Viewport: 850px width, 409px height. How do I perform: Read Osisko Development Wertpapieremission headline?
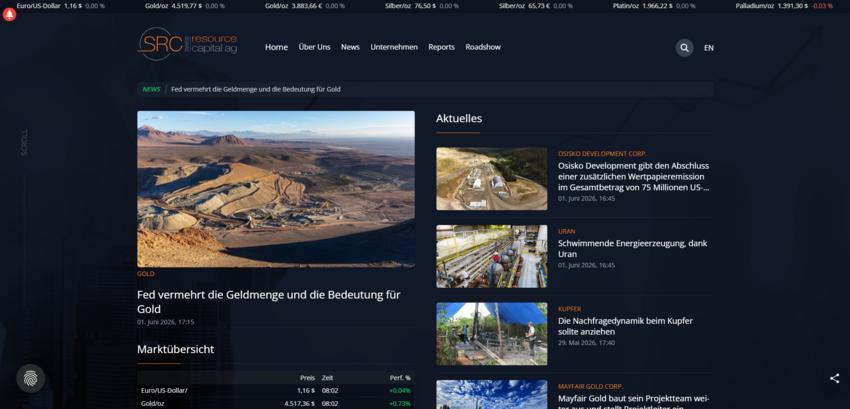click(x=634, y=176)
